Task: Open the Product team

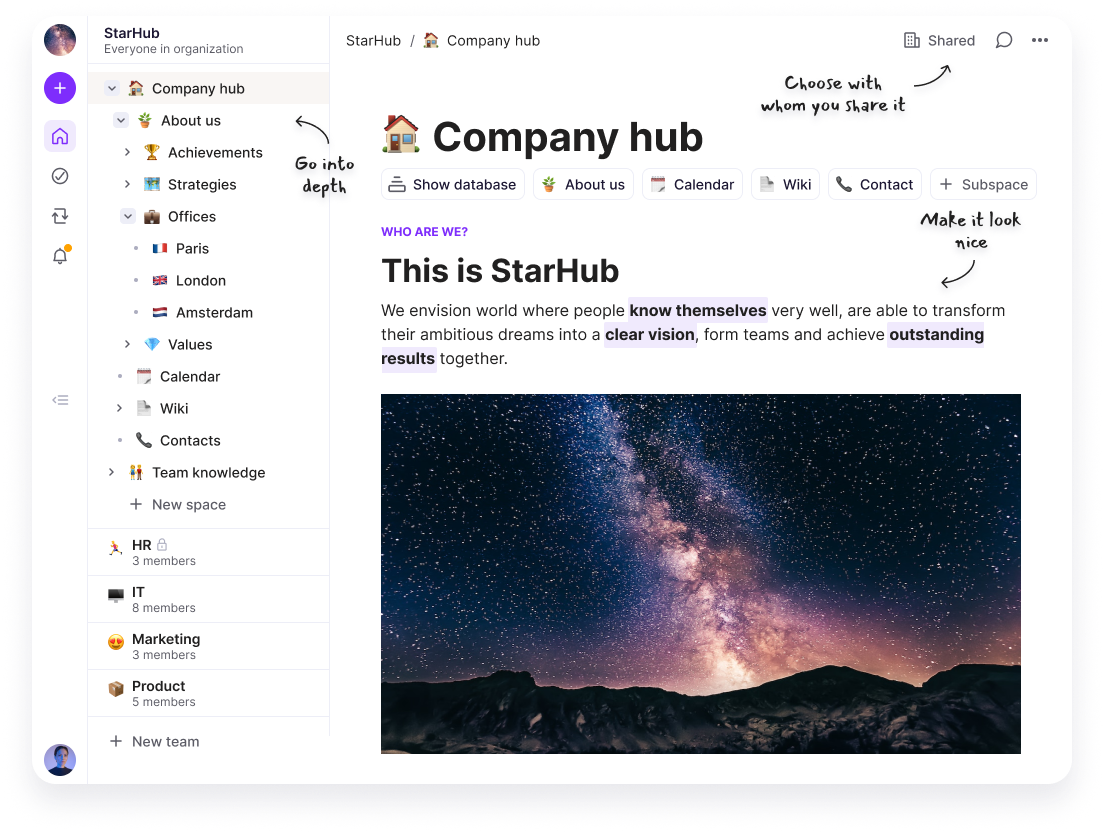Action: pos(208,693)
